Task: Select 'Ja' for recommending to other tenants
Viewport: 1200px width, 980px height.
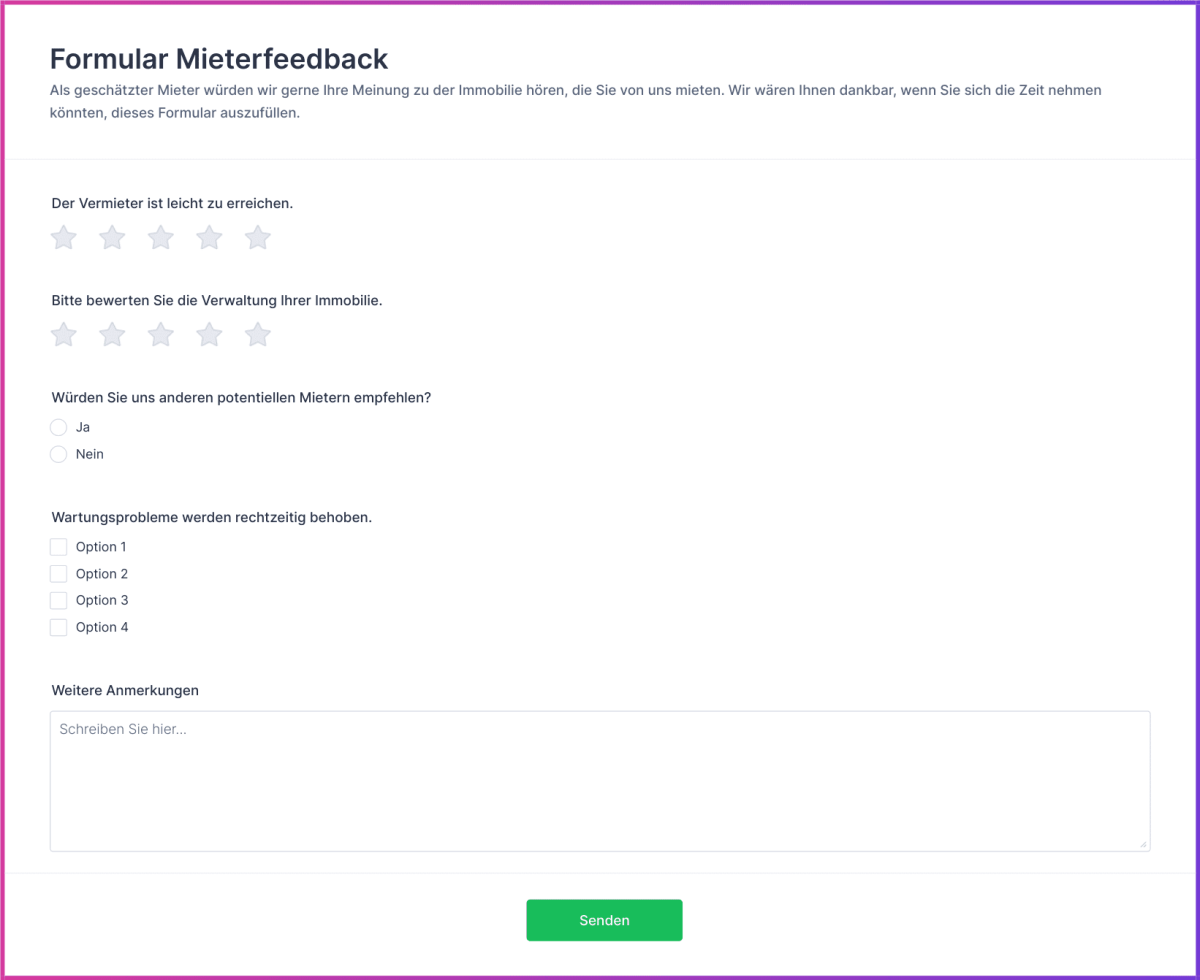Action: point(58,427)
